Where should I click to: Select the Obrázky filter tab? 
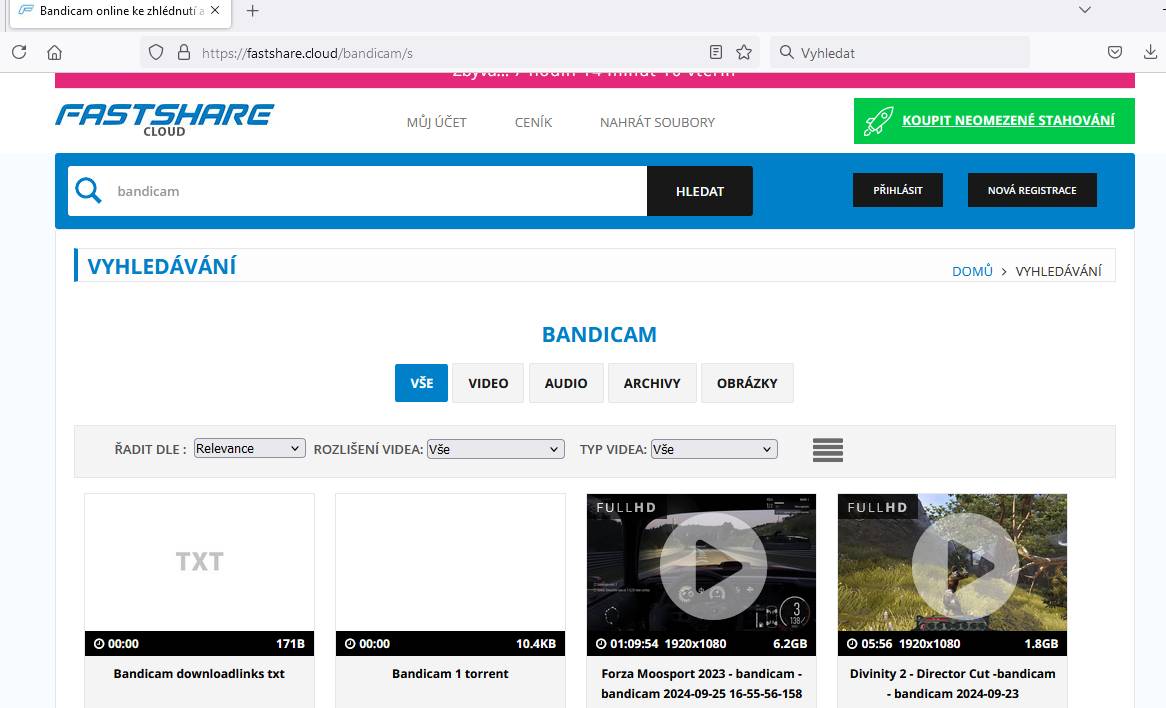pyautogui.click(x=747, y=383)
